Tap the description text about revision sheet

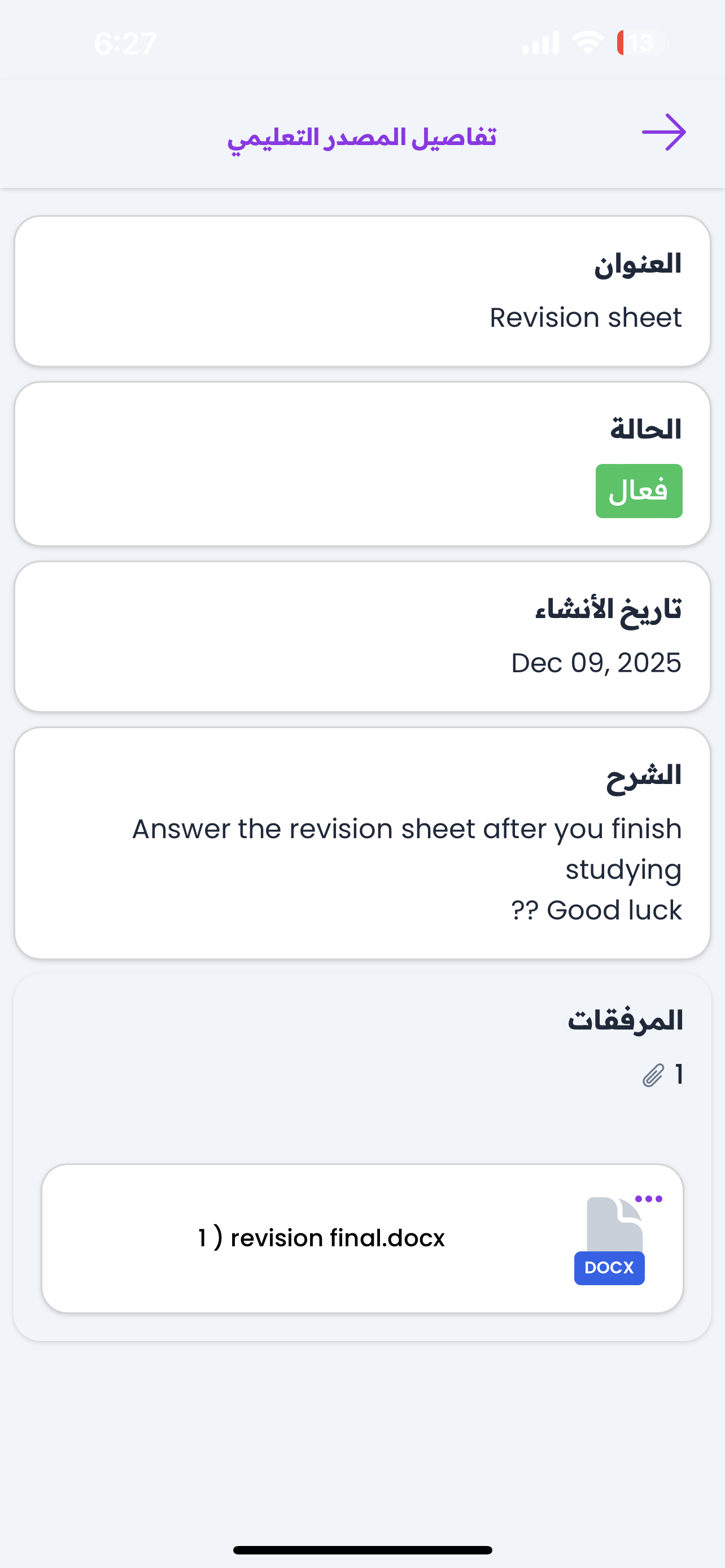click(407, 869)
